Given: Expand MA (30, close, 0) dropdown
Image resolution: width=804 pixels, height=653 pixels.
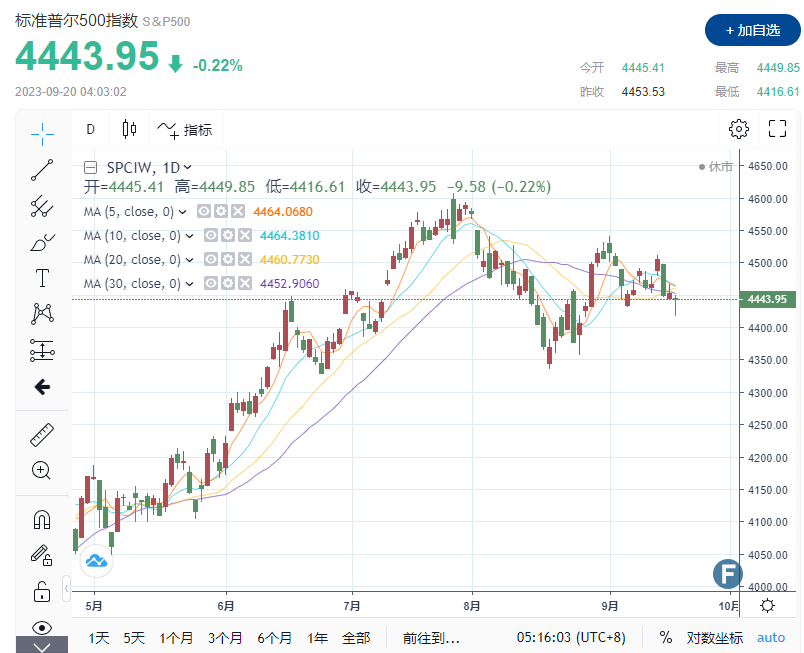Looking at the screenshot, I should pos(189,283).
